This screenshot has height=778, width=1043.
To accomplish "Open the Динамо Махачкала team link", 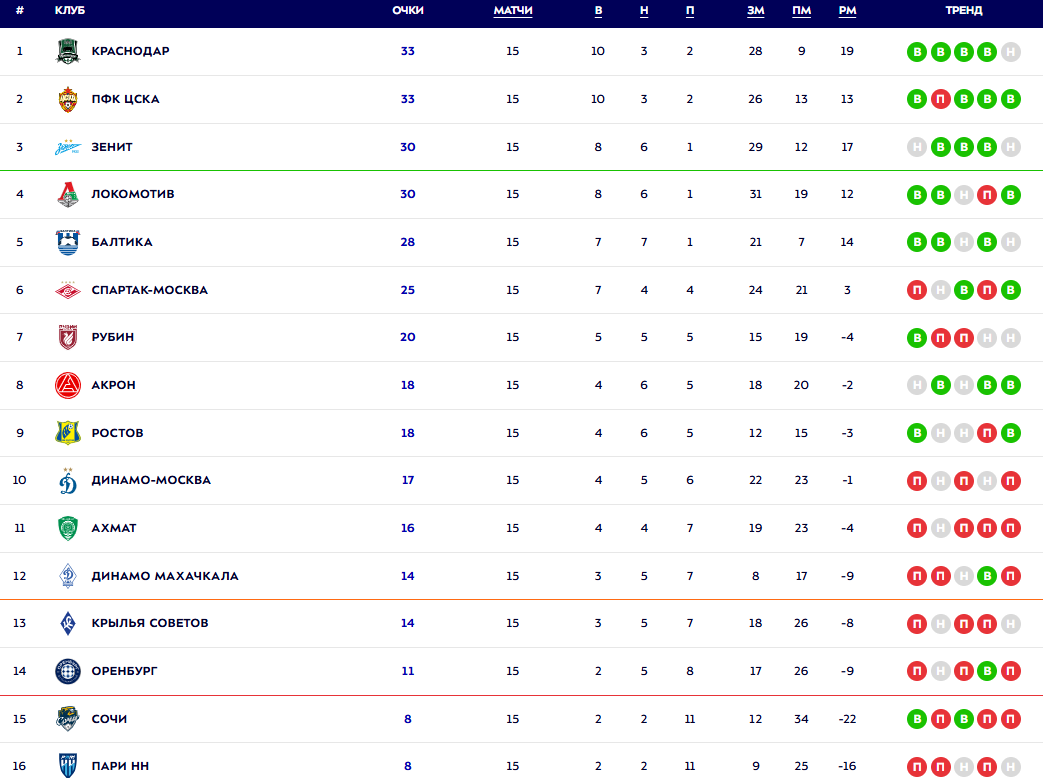I will coord(164,576).
